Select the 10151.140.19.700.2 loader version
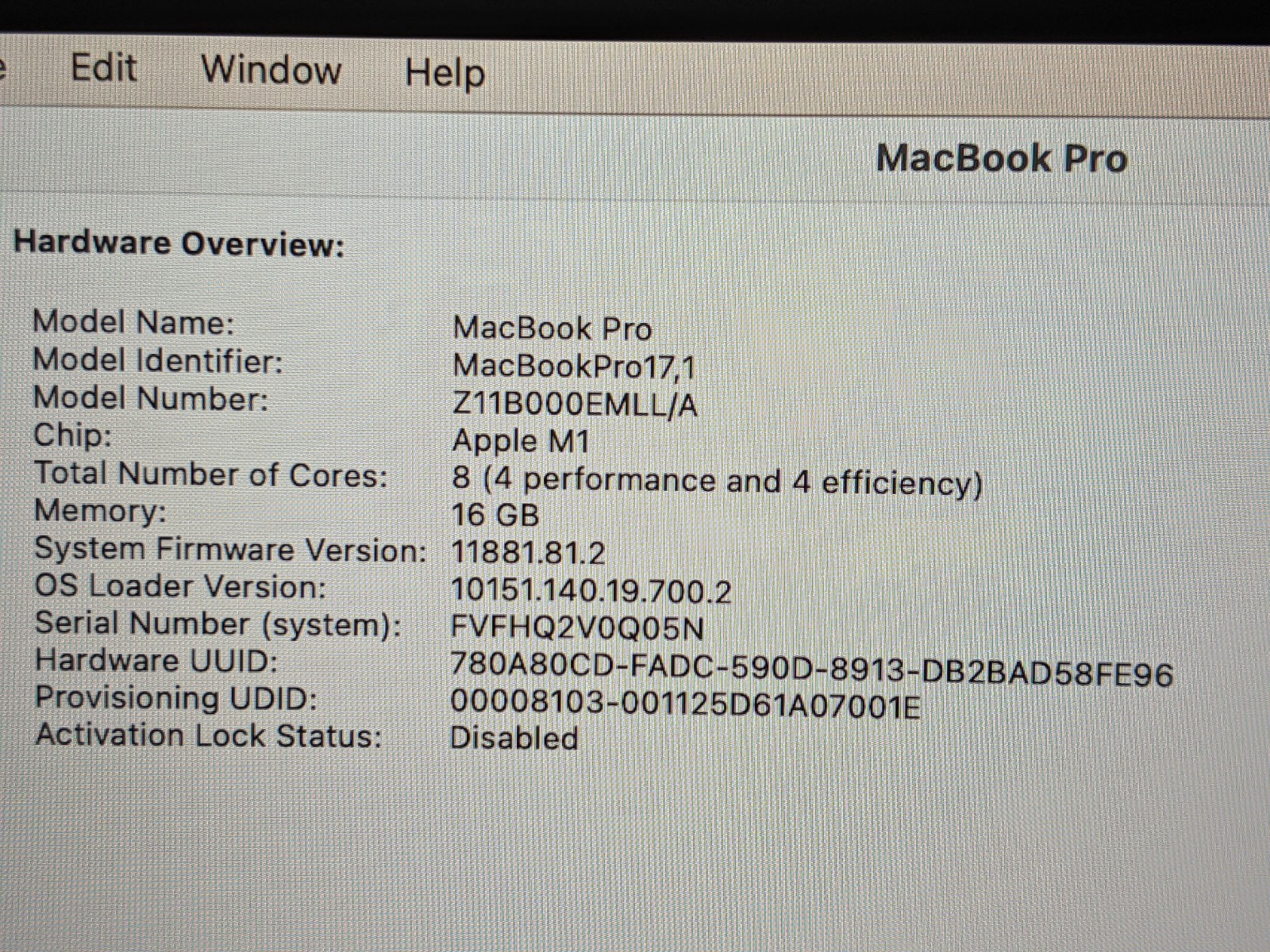 (591, 591)
